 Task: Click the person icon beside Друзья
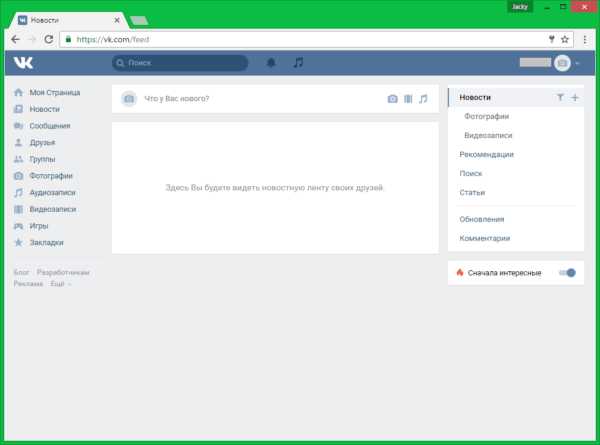18,142
